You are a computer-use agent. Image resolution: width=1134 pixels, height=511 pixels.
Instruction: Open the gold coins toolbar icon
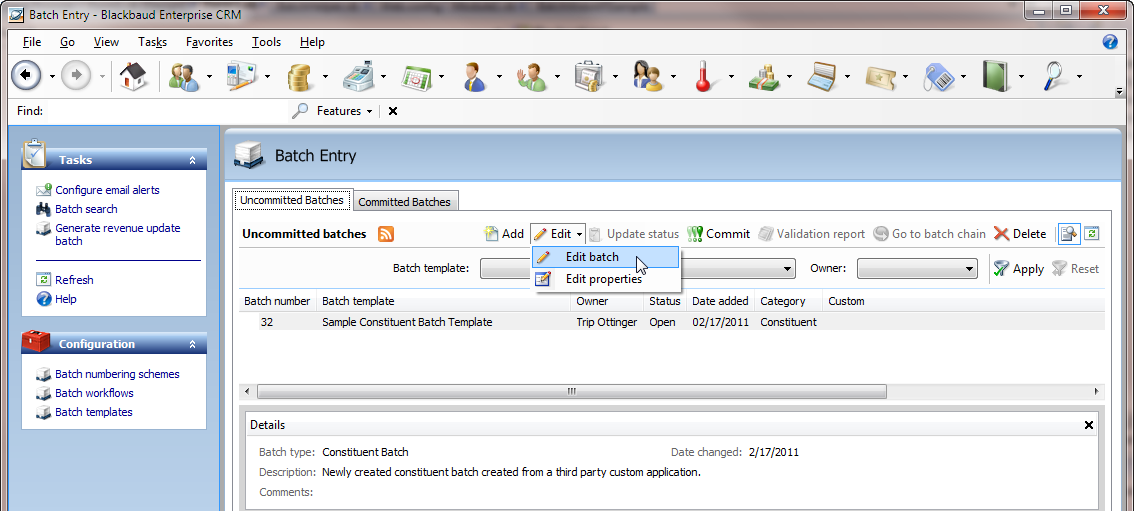[299, 76]
